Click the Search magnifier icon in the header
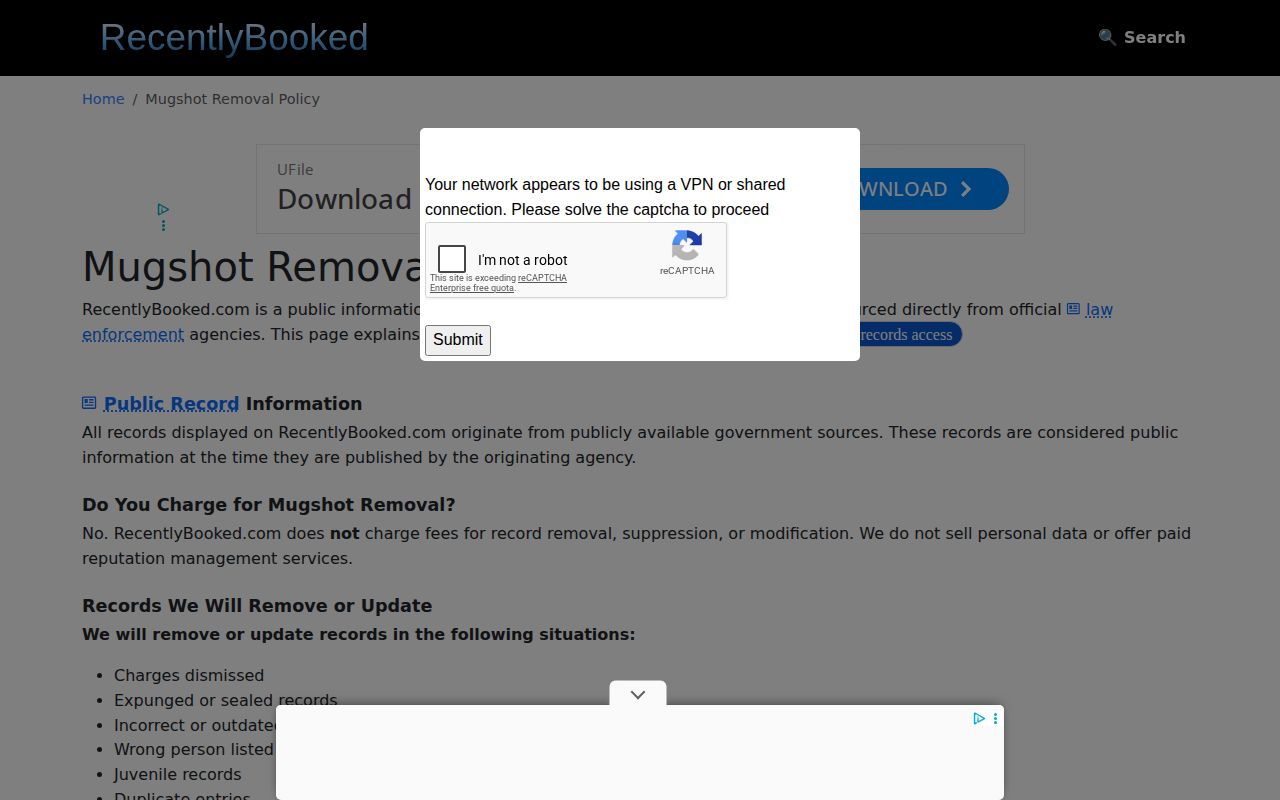This screenshot has width=1280, height=800. coord(1107,37)
